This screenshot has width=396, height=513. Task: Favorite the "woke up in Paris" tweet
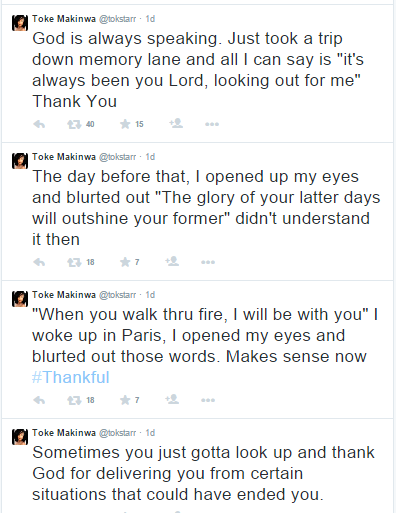pyautogui.click(x=125, y=400)
